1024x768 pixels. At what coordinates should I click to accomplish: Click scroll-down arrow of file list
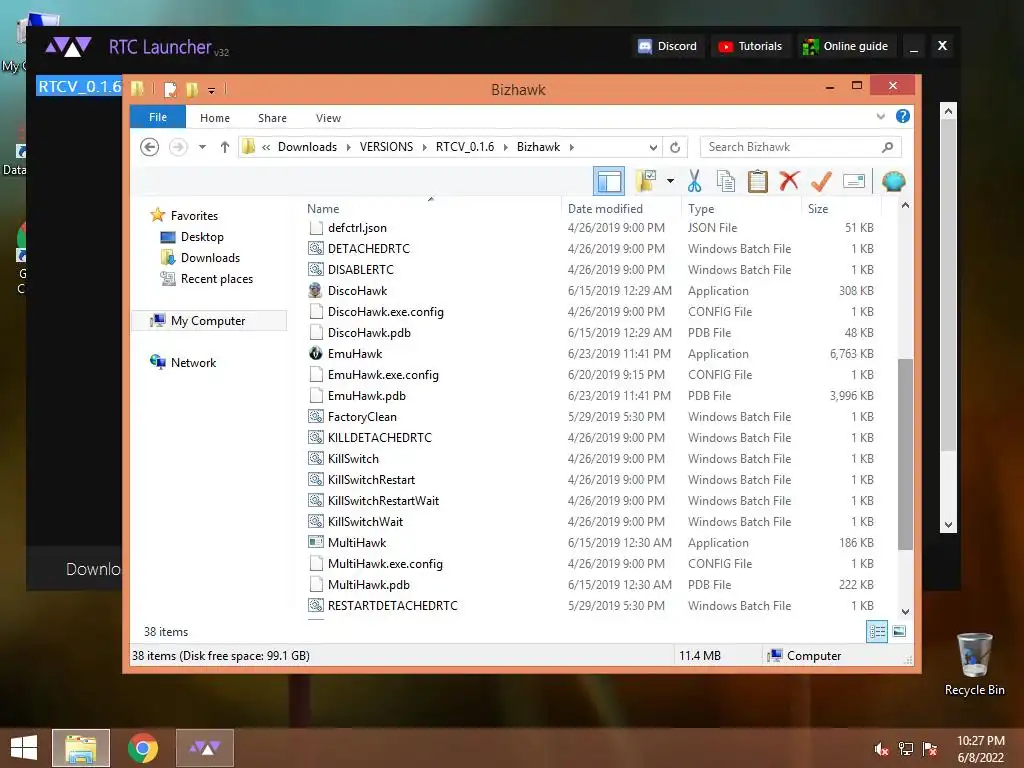[905, 611]
